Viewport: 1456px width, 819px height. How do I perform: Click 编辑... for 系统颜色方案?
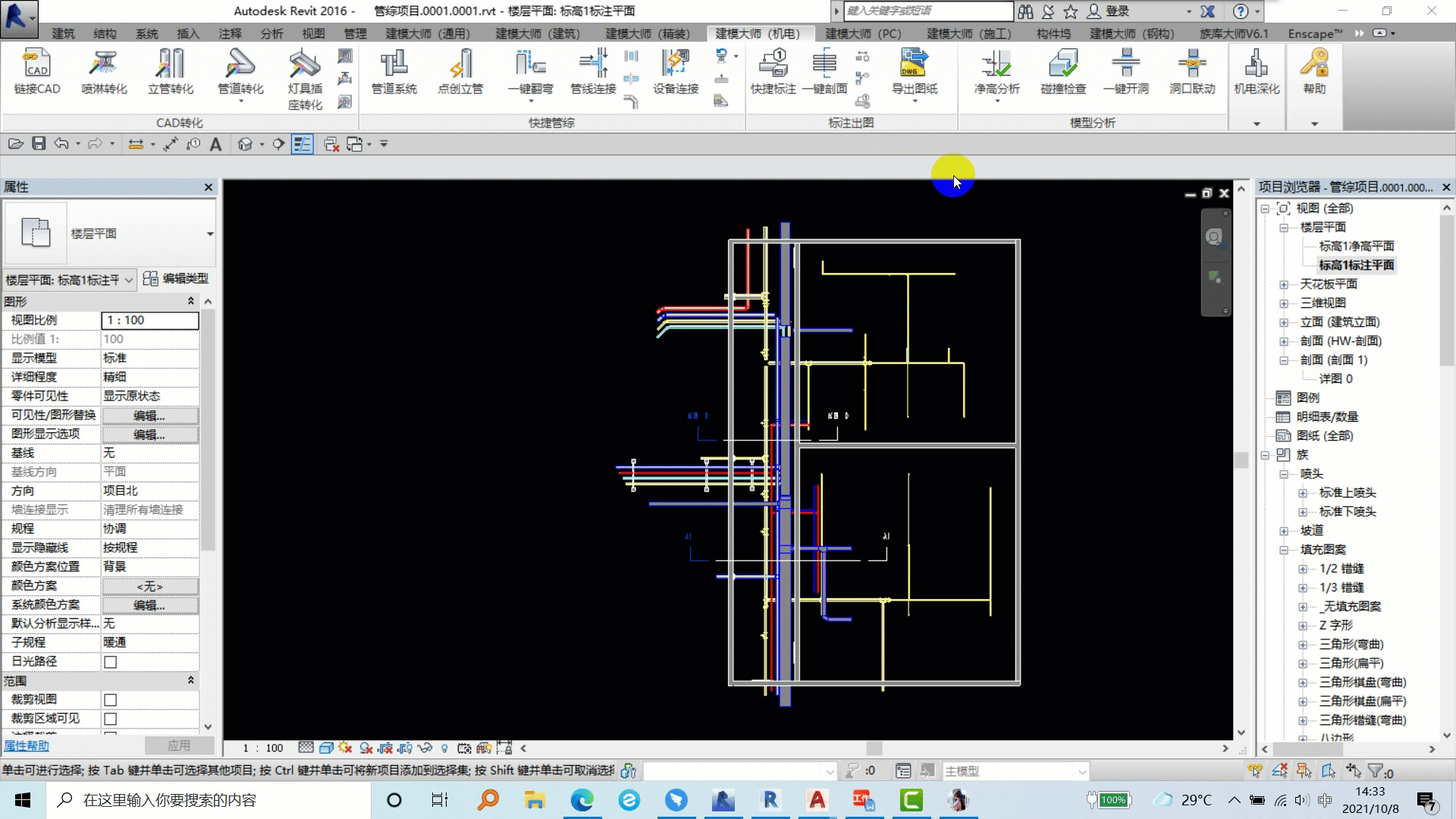coord(149,605)
